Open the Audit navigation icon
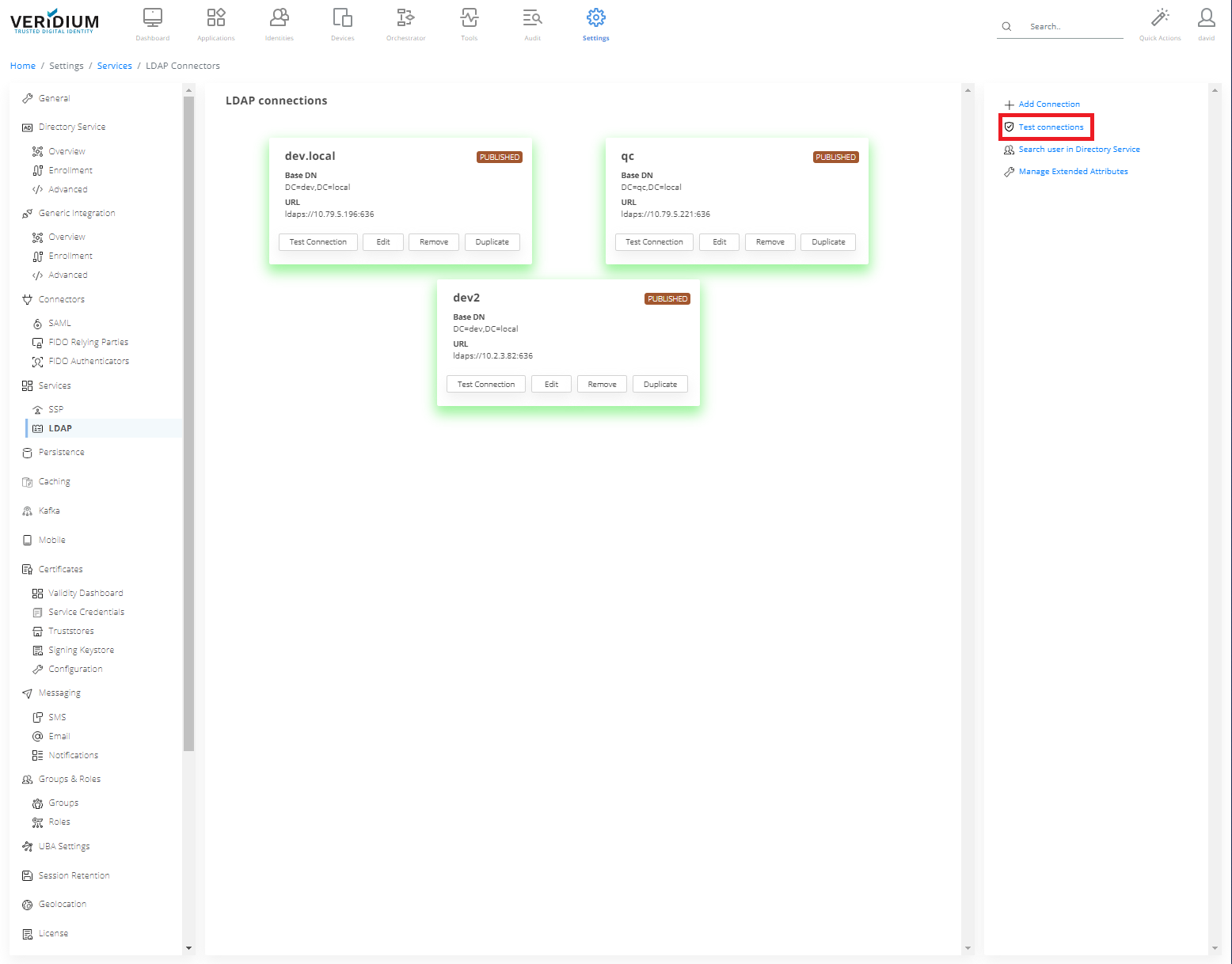This screenshot has width=1232, height=964. click(x=532, y=18)
